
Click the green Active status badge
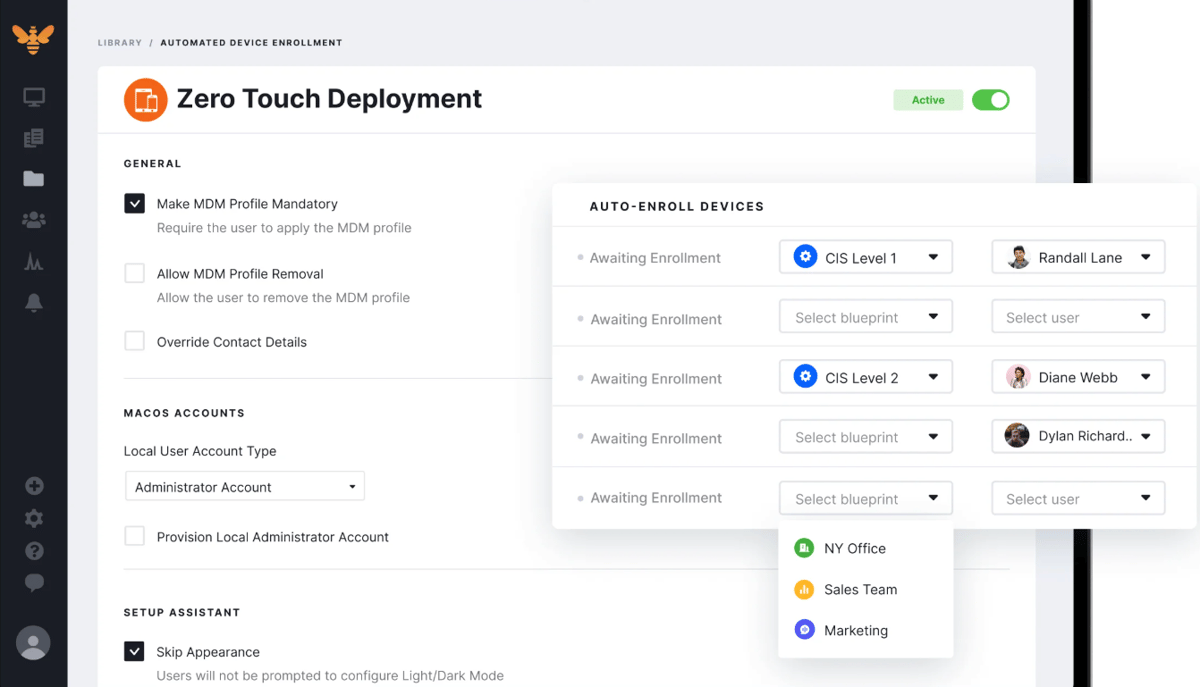click(928, 100)
